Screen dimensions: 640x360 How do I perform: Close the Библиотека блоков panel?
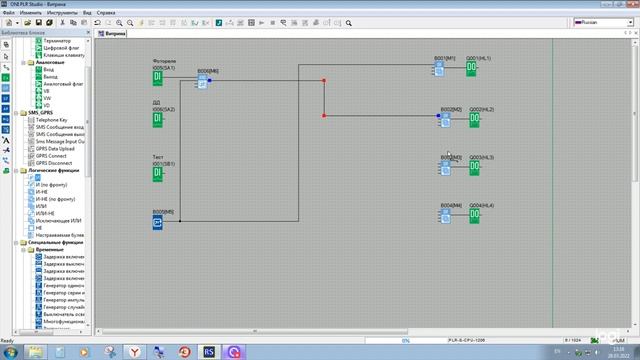tap(88, 32)
